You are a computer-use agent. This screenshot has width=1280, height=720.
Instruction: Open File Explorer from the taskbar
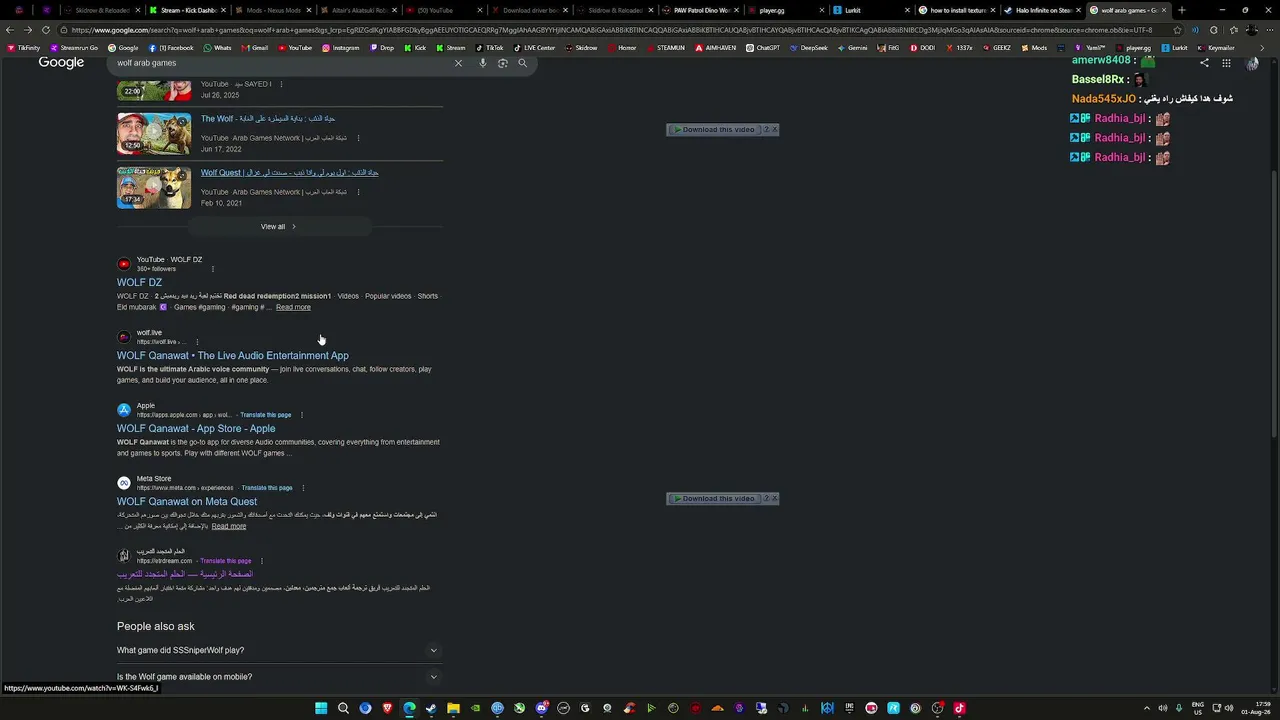tap(453, 708)
